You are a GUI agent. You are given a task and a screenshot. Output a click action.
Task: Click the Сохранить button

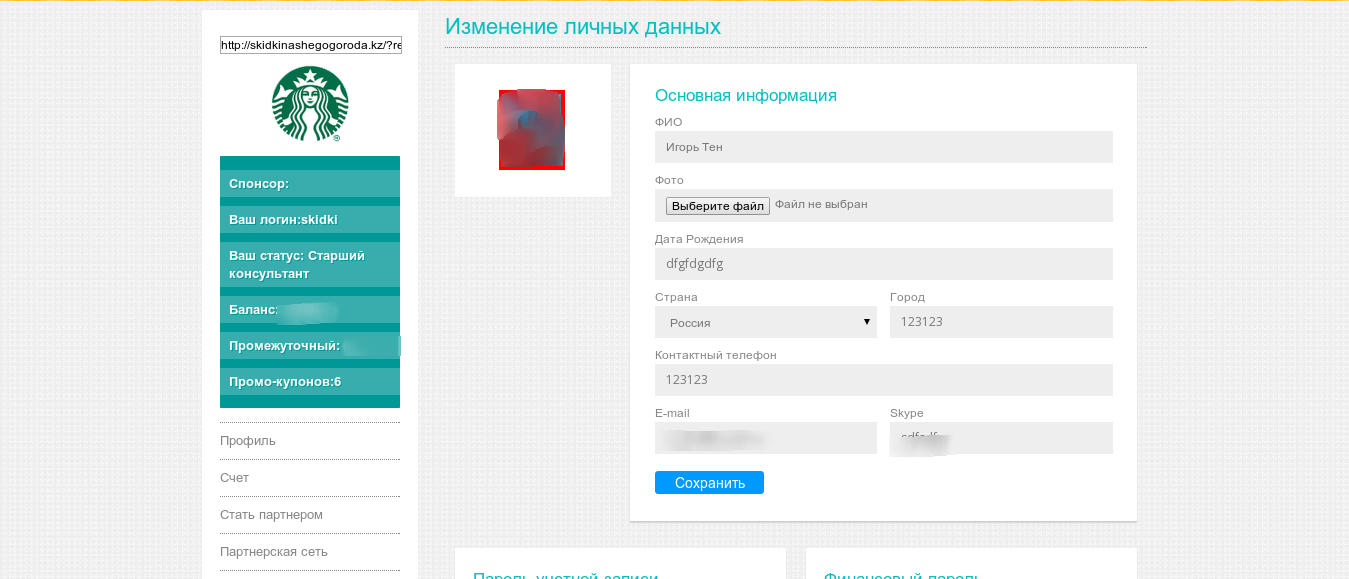click(x=709, y=483)
